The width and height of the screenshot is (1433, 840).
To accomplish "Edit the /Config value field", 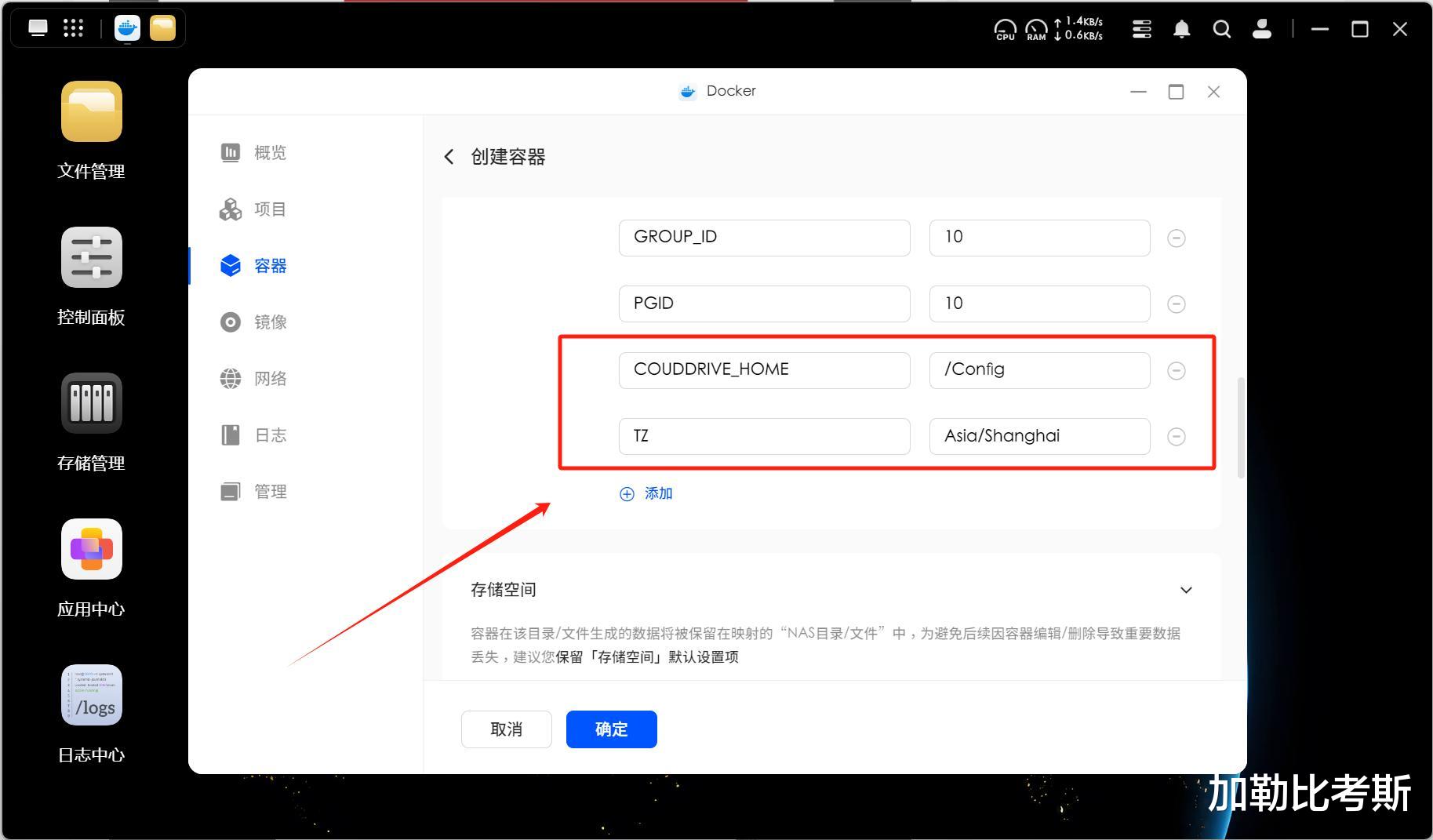I will click(x=1039, y=370).
